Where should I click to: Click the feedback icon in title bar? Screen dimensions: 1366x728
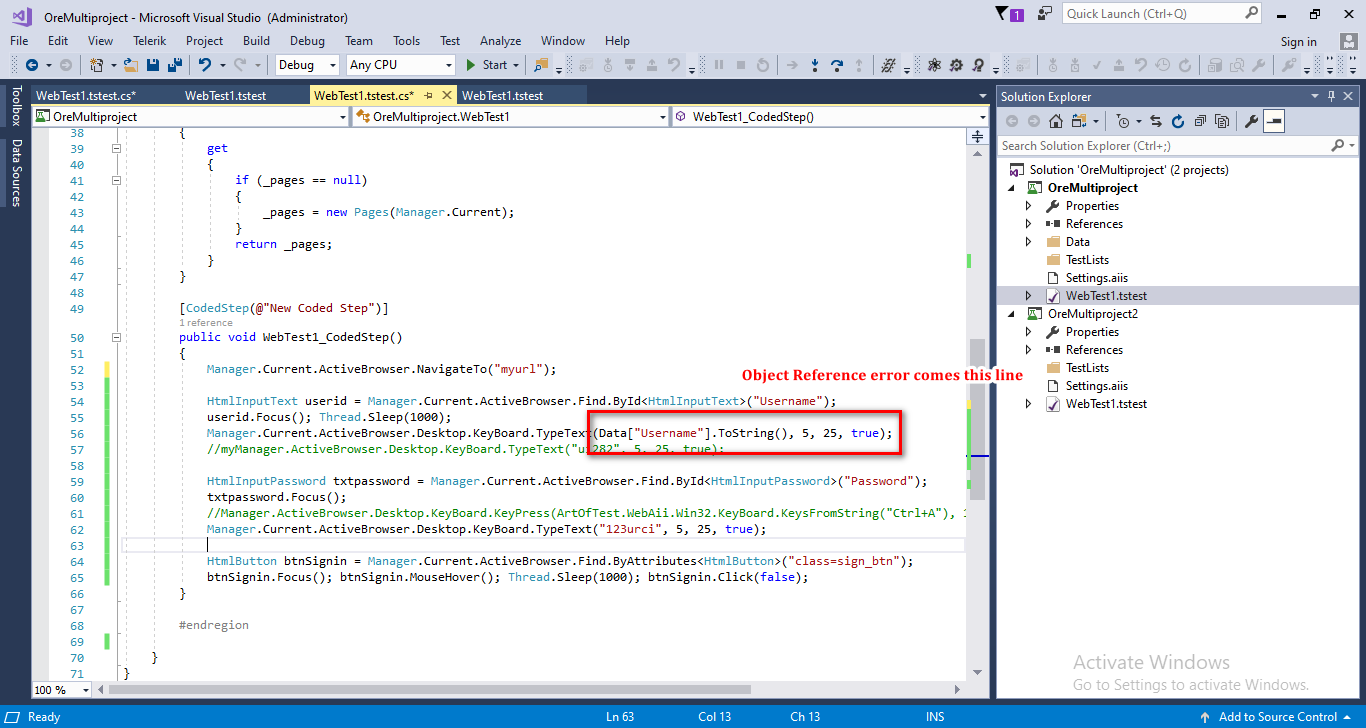[x=1045, y=14]
